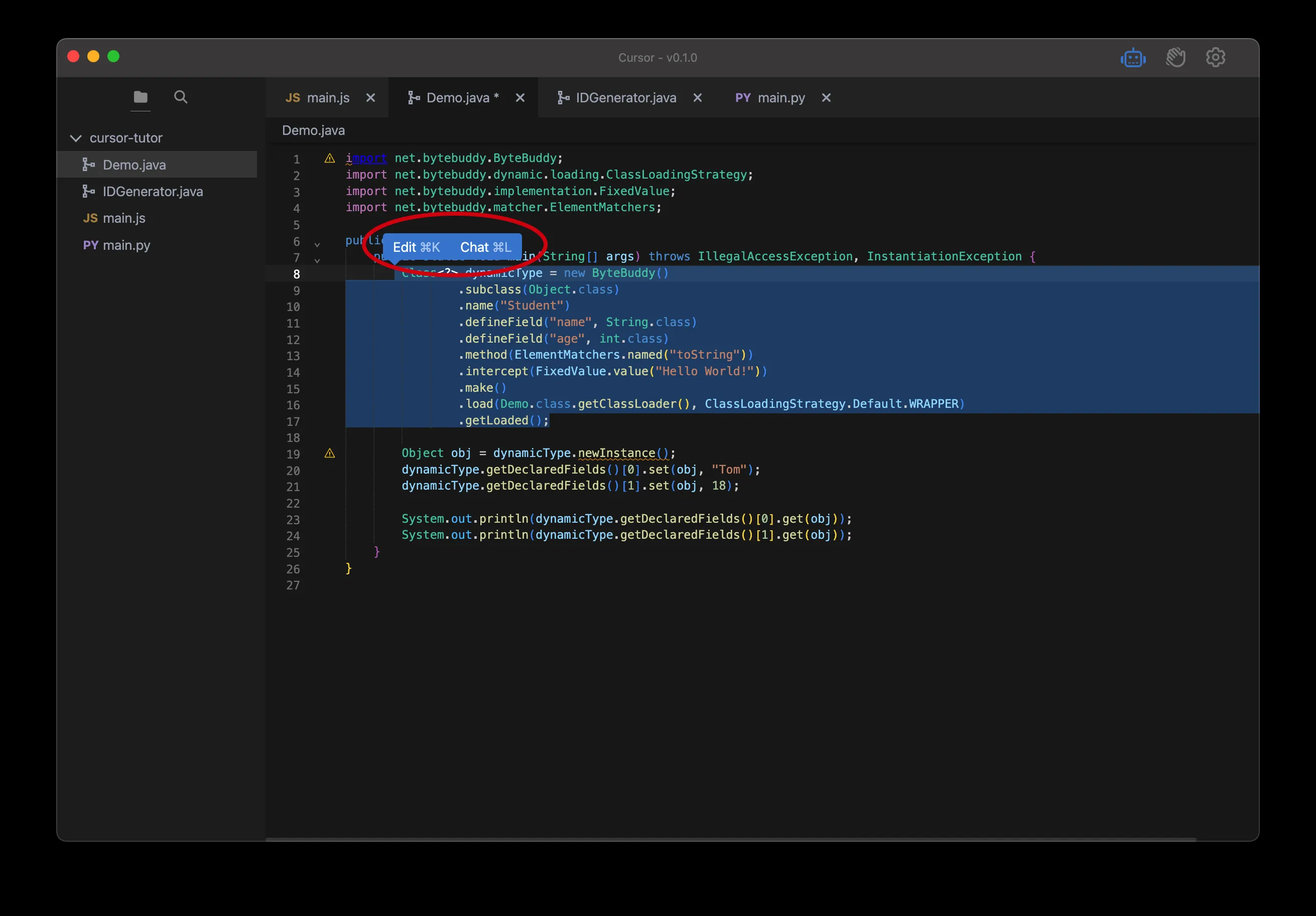Screen dimensions: 1316x916
Task: Open main.js in the file tree
Action: click(x=124, y=218)
